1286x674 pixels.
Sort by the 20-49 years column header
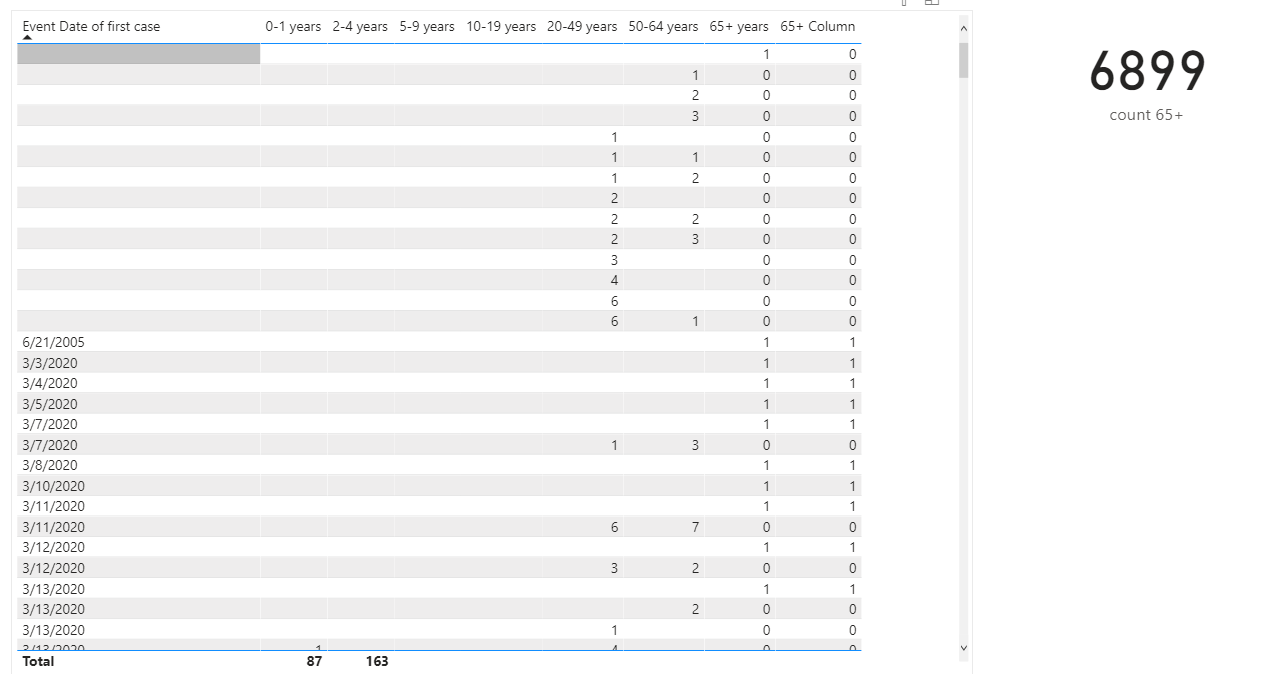[x=582, y=26]
